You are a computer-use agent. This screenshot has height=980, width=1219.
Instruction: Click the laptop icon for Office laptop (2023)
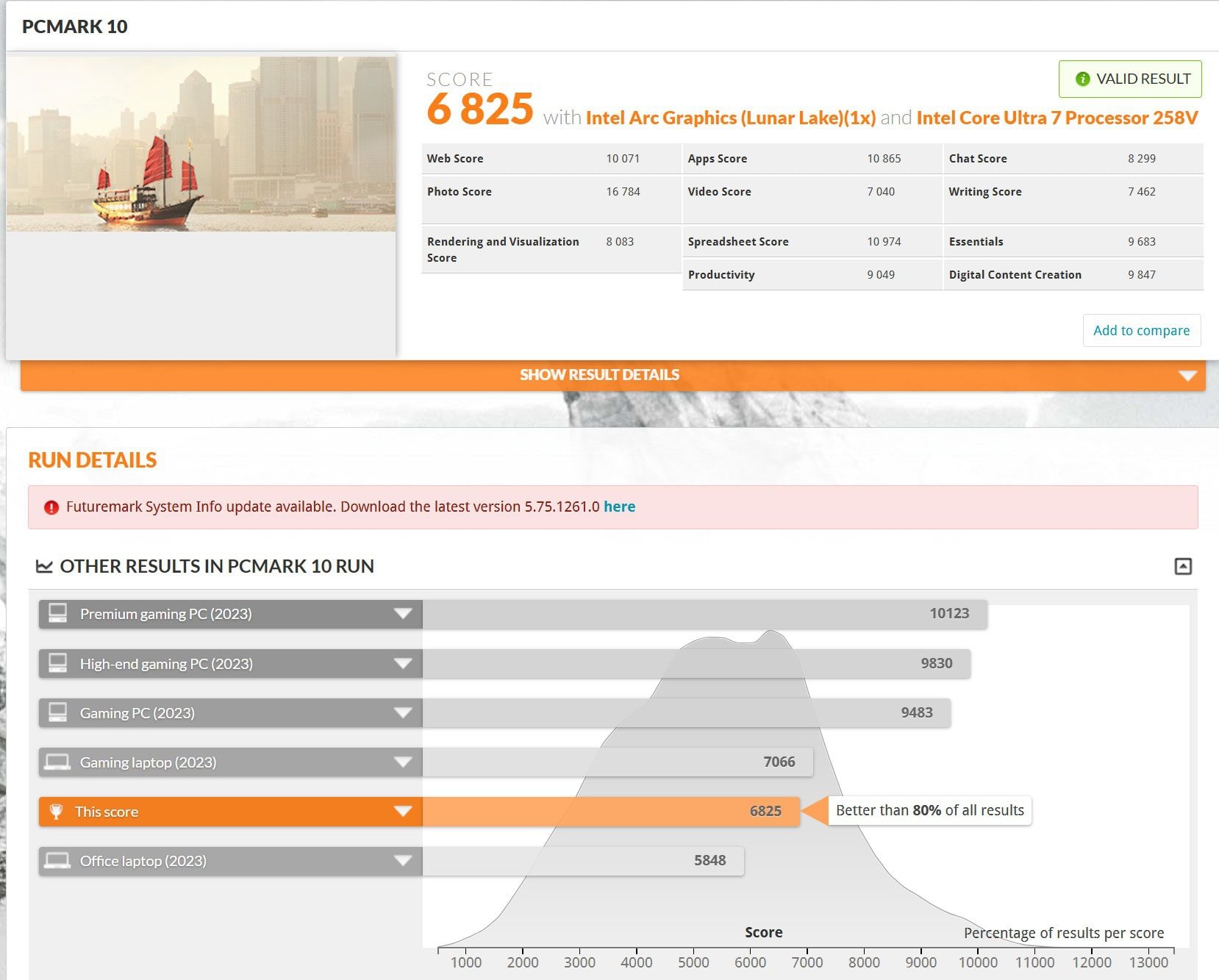point(57,861)
